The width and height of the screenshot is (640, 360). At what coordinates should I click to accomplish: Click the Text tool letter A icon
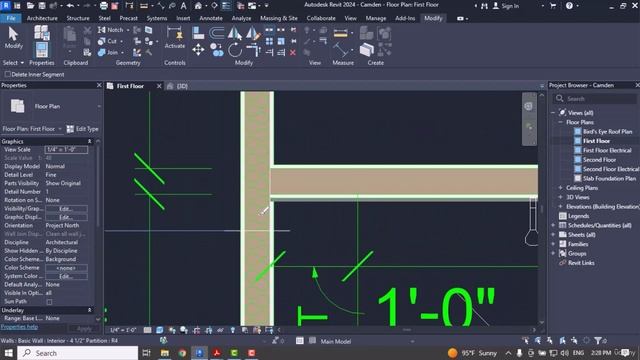tap(183, 6)
